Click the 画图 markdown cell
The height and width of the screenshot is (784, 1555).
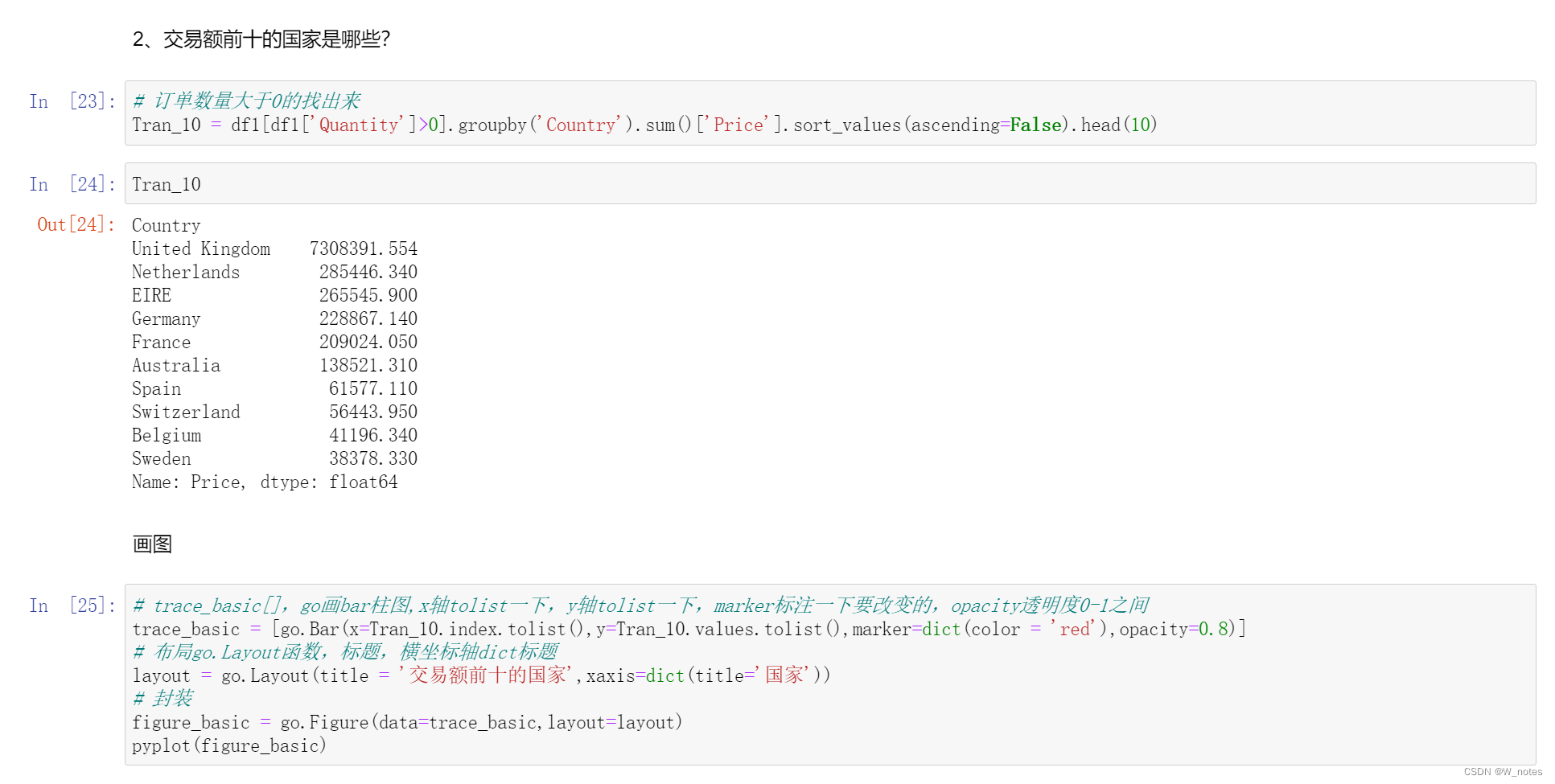point(152,544)
